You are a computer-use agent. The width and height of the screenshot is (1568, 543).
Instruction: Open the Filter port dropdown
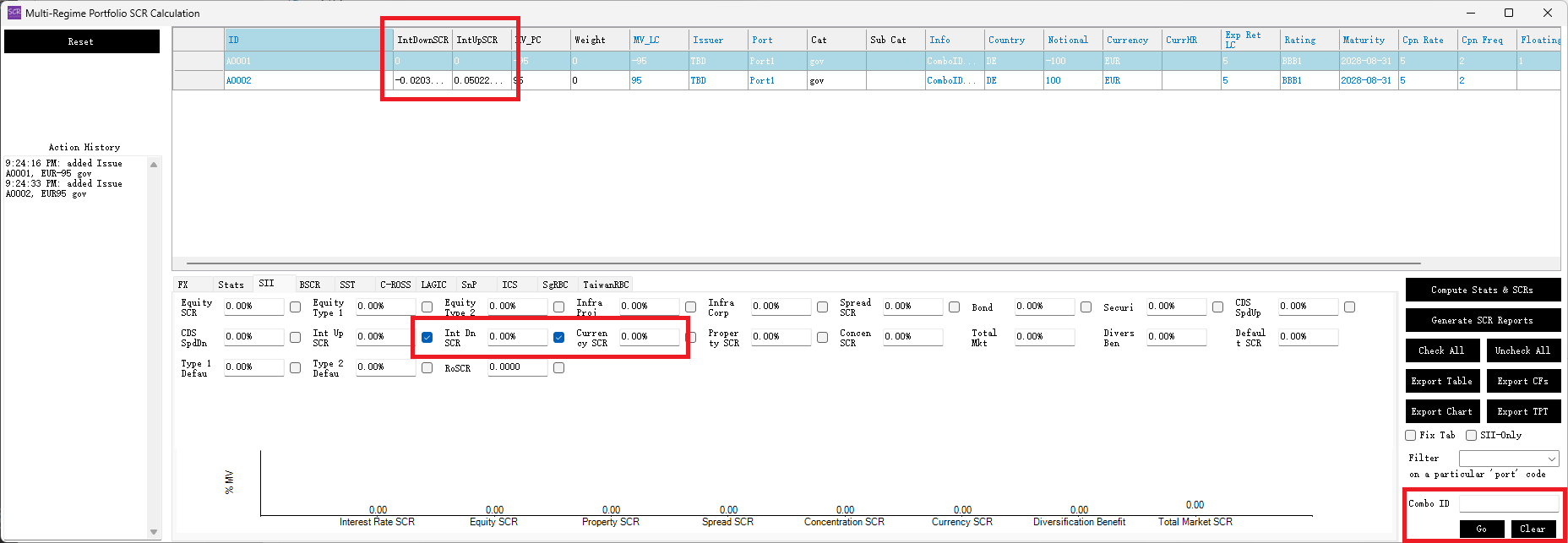click(x=1508, y=458)
